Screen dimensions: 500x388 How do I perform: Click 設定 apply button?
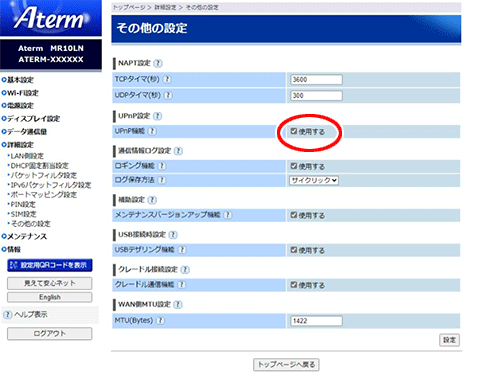coord(449,340)
